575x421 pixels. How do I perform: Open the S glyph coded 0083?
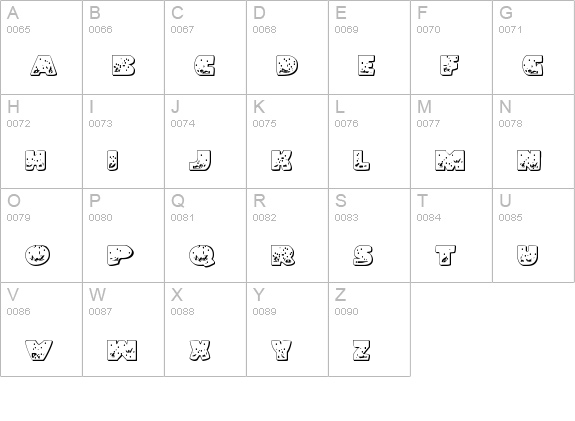click(x=369, y=235)
